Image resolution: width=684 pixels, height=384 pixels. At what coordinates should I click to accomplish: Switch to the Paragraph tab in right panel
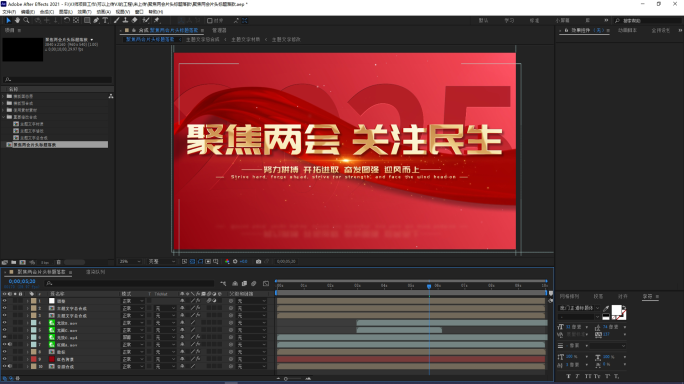598,296
